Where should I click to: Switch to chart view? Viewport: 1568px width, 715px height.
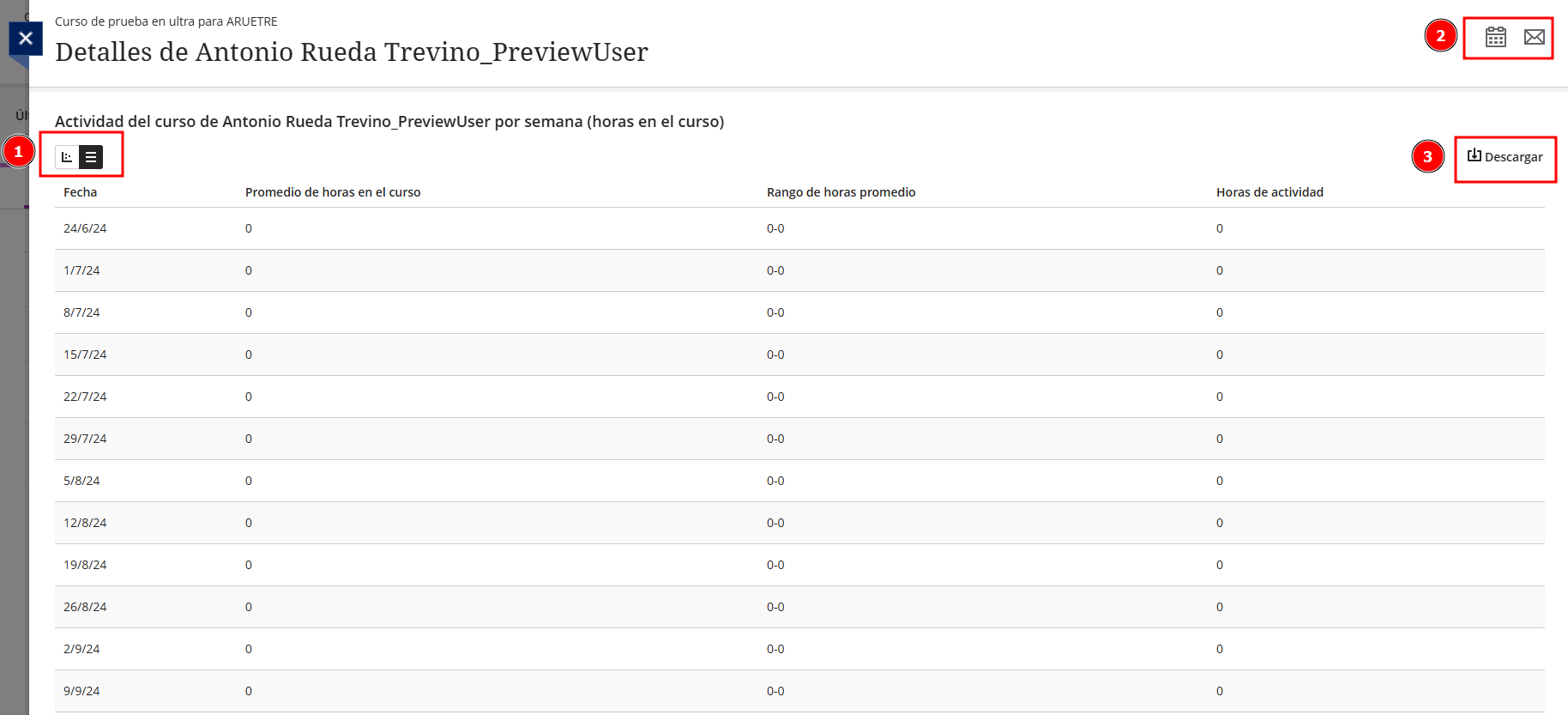67,157
